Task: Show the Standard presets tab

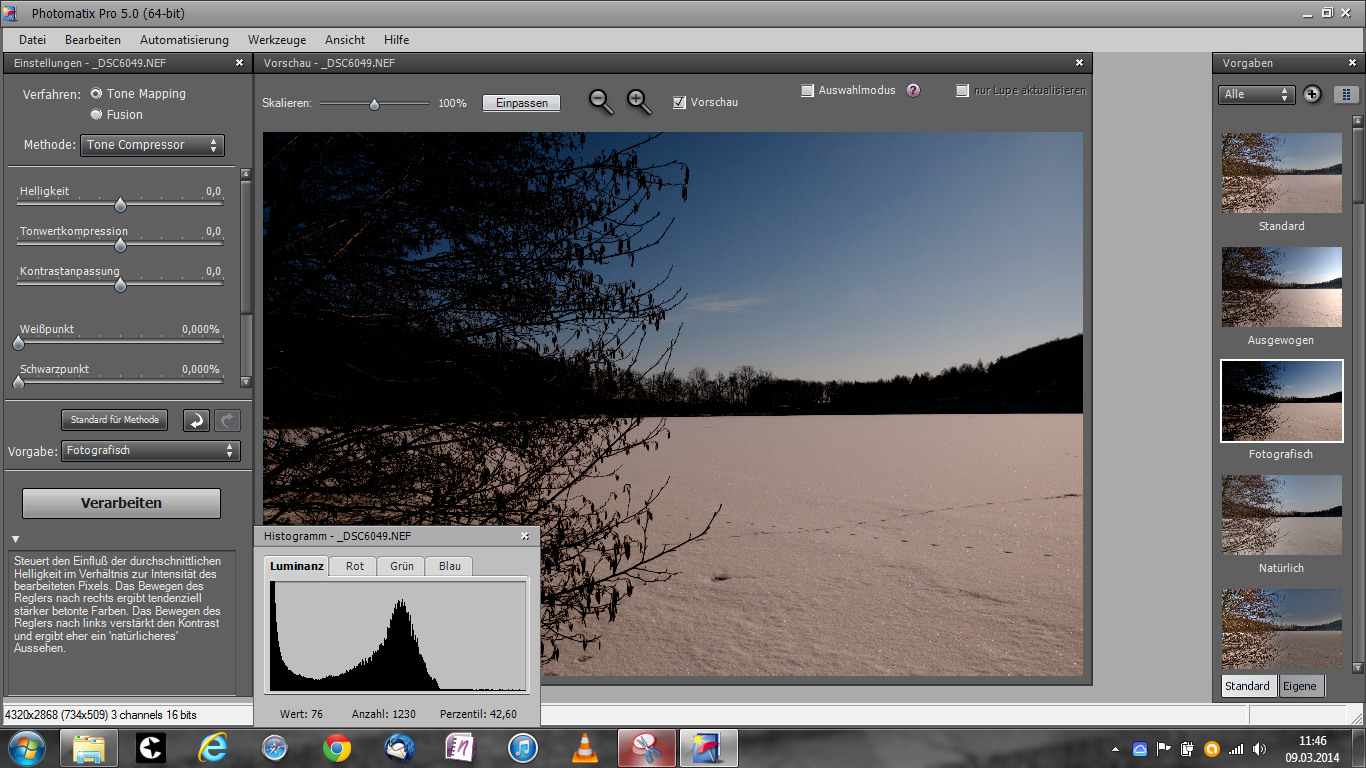Action: (1248, 686)
